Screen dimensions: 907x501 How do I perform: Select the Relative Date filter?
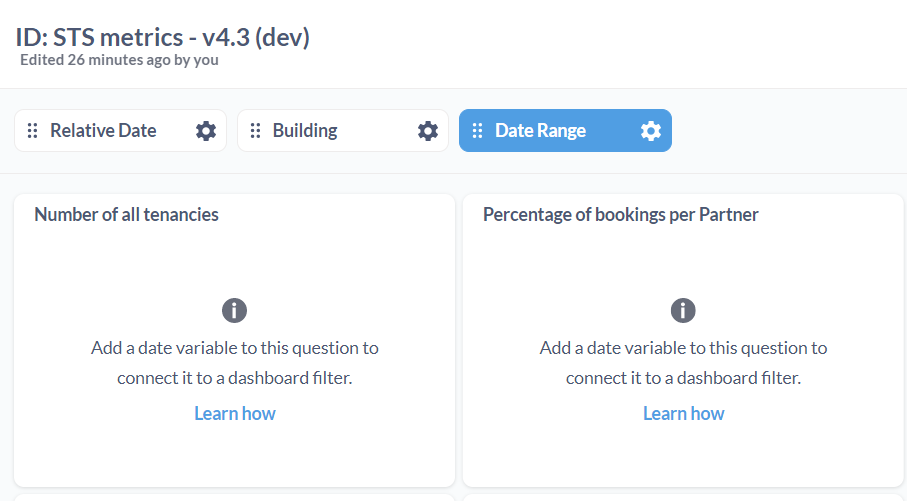point(120,131)
